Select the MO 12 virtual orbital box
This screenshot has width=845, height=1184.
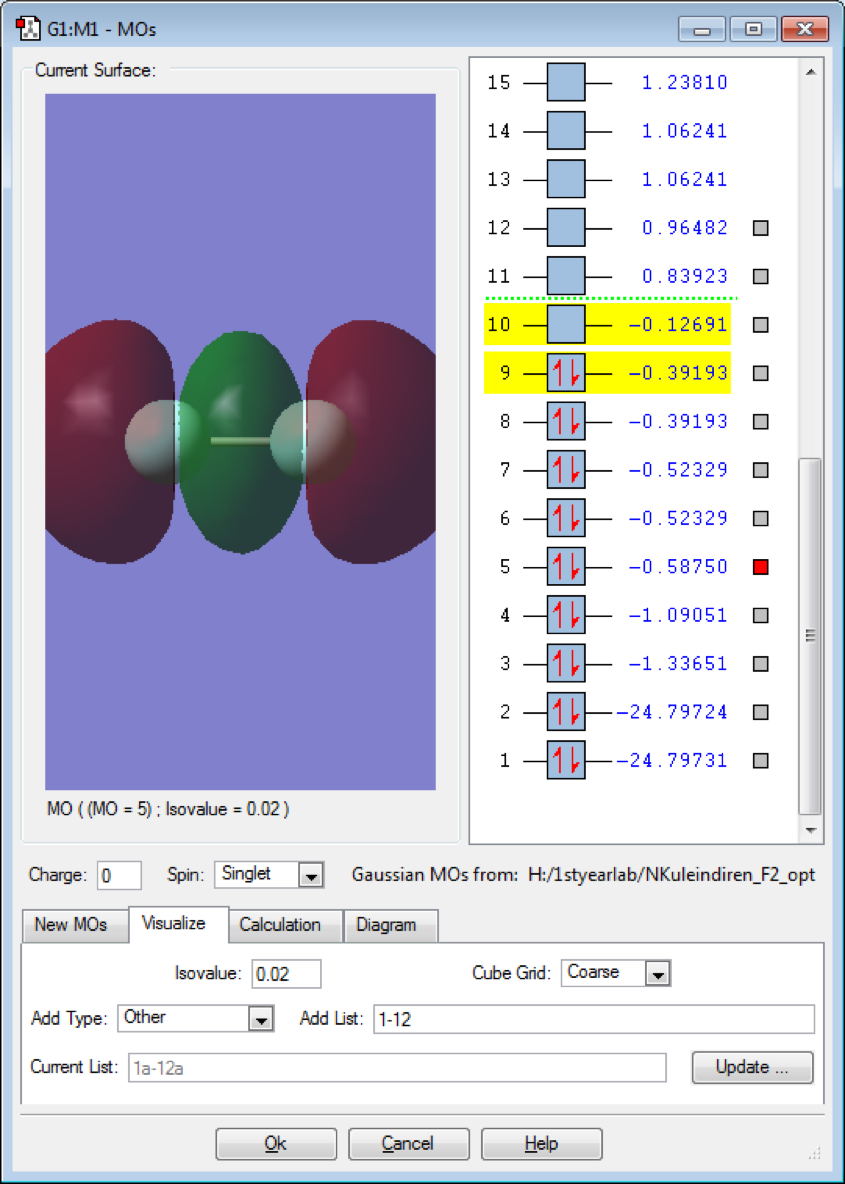click(x=566, y=228)
